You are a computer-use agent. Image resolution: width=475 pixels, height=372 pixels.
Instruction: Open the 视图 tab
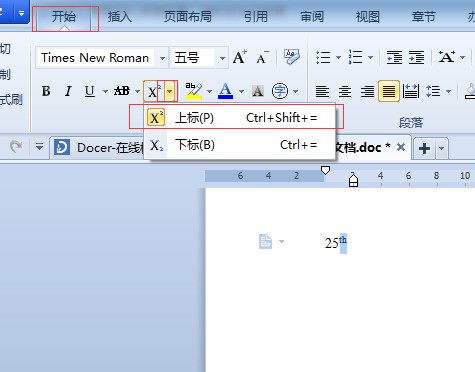pyautogui.click(x=368, y=17)
